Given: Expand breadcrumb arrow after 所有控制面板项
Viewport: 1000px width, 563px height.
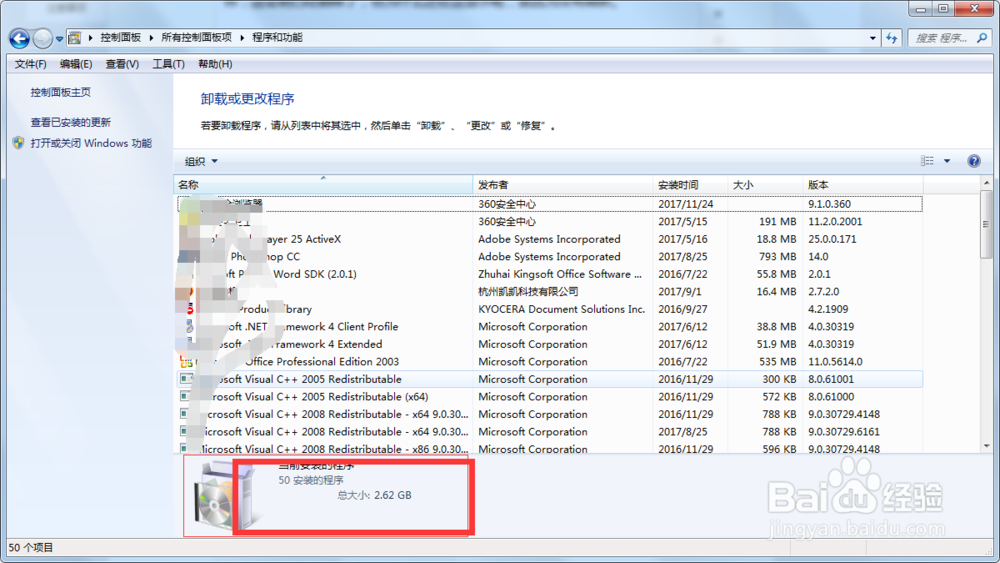Looking at the screenshot, I should (242, 38).
